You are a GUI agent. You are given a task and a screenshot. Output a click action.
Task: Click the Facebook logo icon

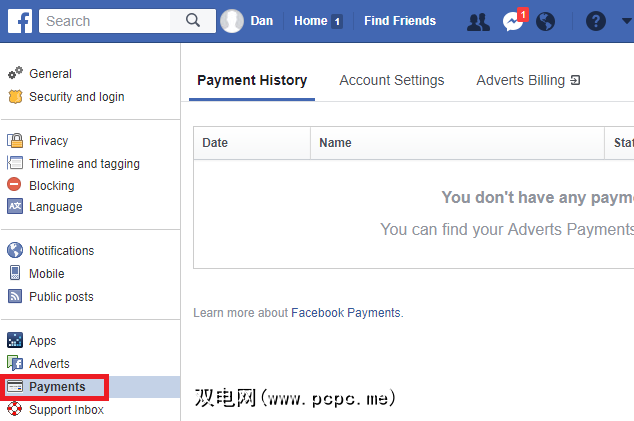click(20, 21)
